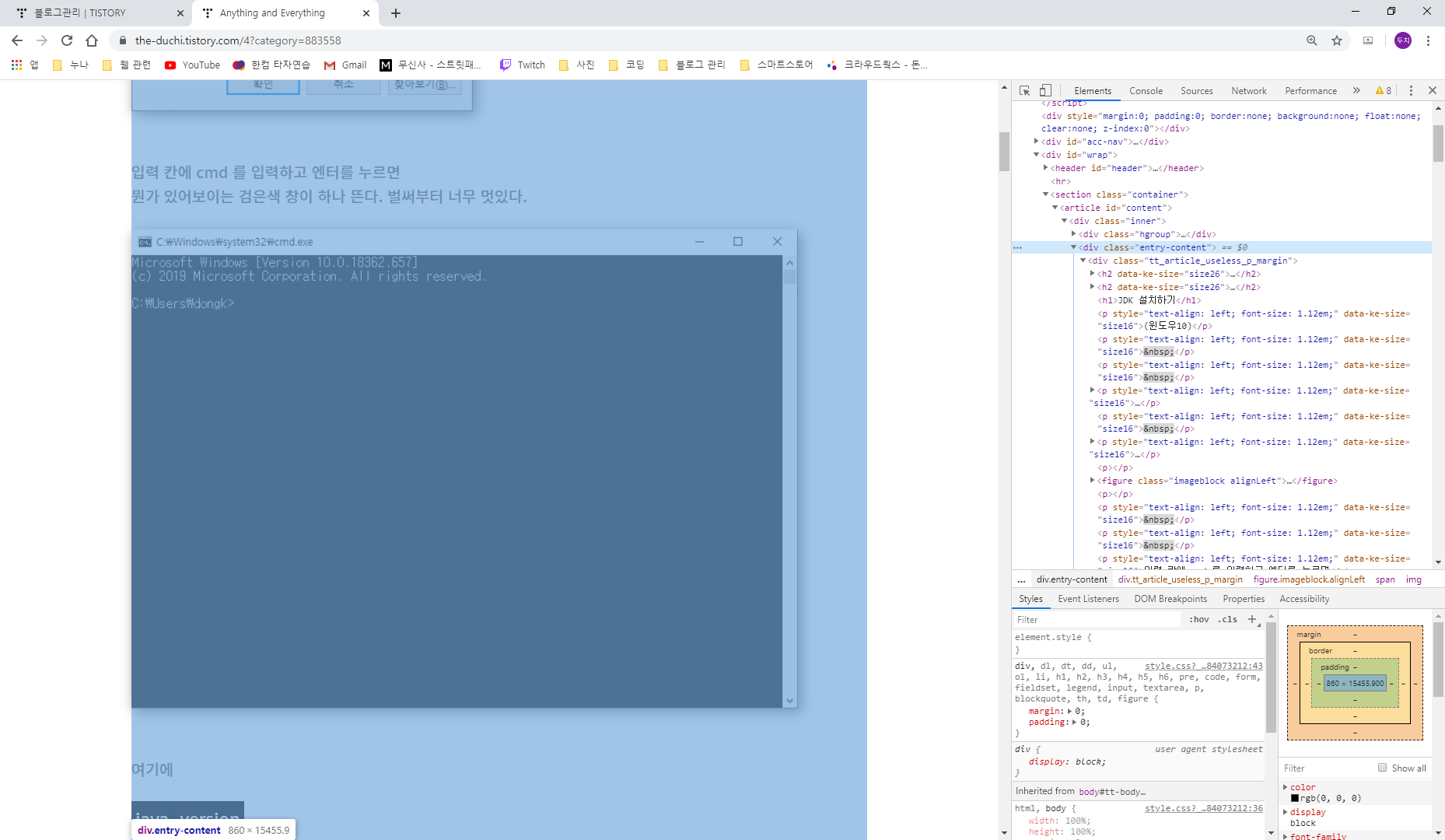Open DevTools customize menu

click(x=1411, y=91)
